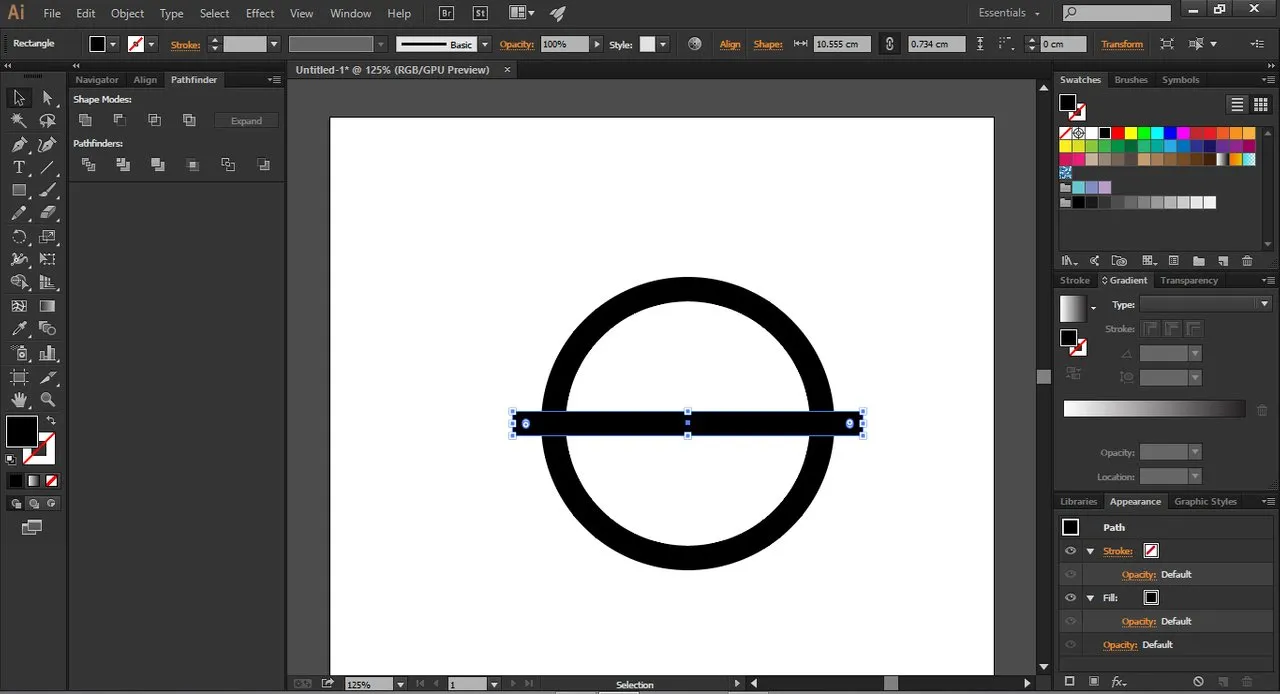Select the Eraser tool
The height and width of the screenshot is (694, 1280).
coord(47,213)
